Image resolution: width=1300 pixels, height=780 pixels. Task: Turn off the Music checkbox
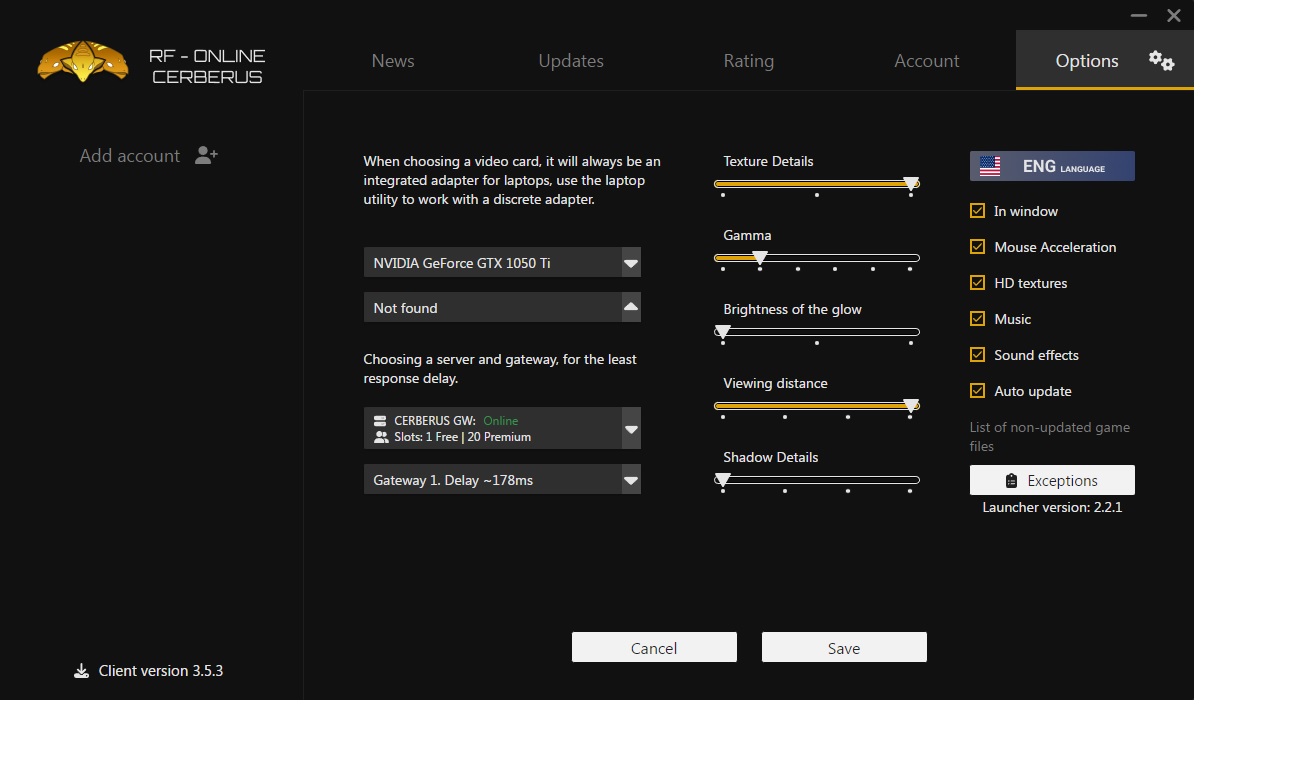978,319
